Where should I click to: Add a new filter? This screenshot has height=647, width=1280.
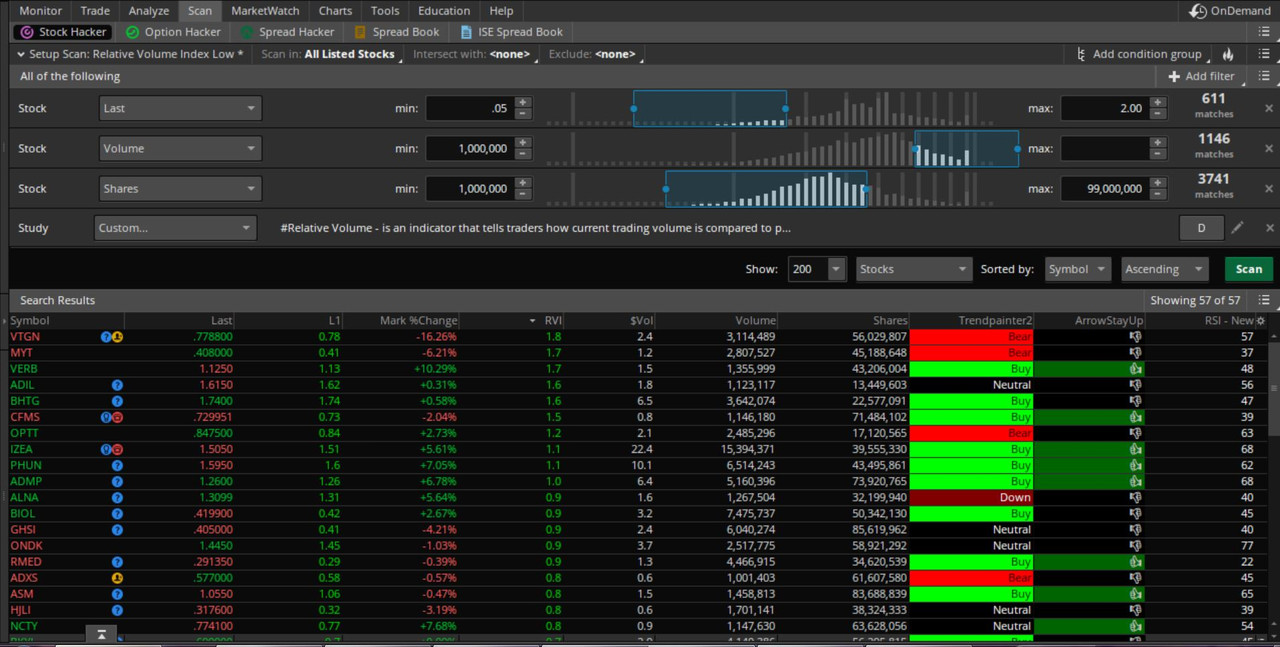(x=1201, y=76)
